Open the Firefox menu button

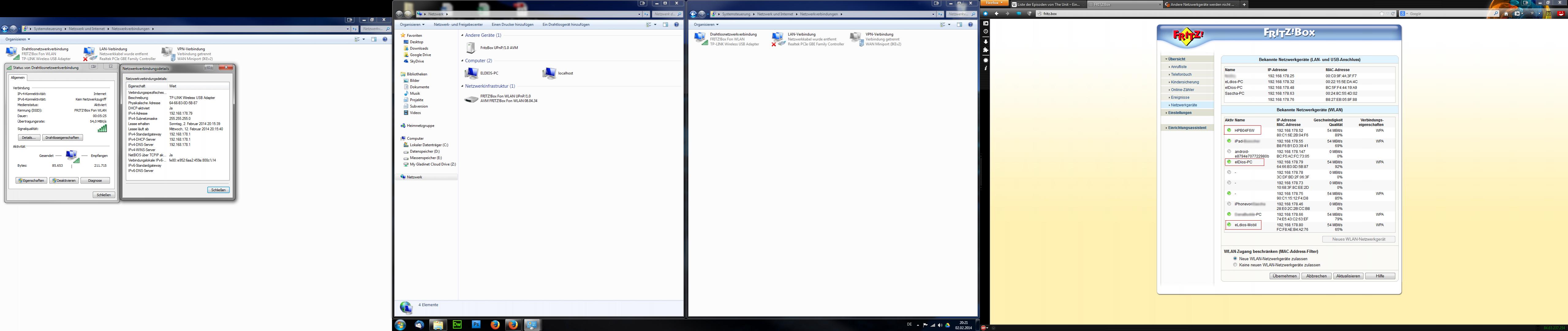994,3
